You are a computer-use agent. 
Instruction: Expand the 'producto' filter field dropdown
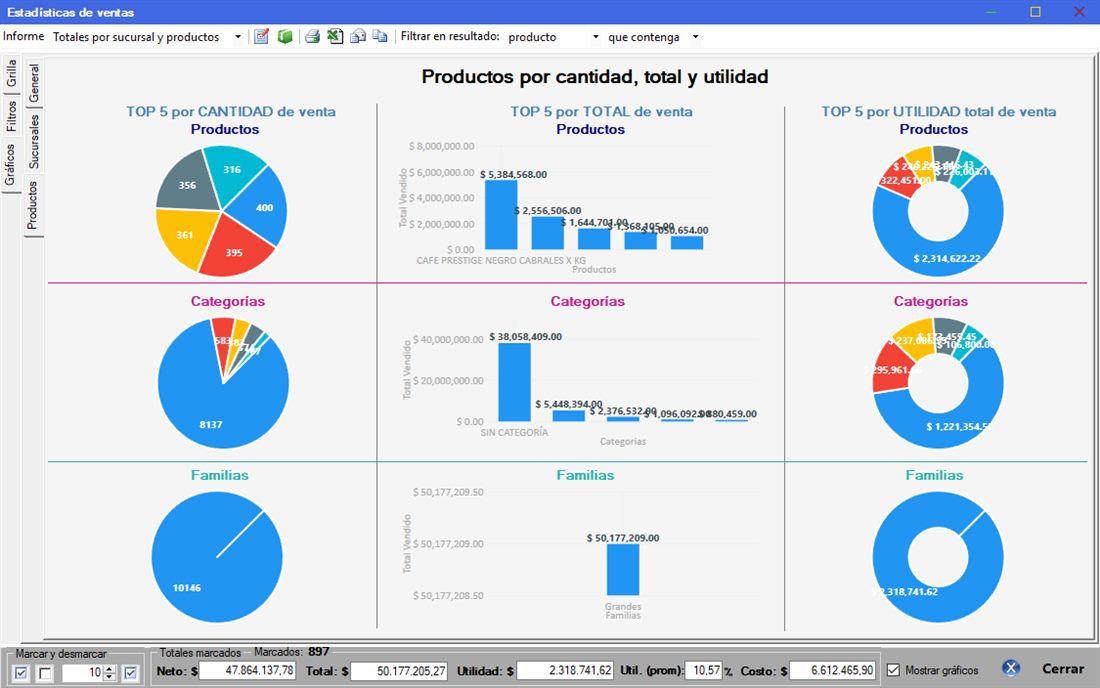coord(596,37)
